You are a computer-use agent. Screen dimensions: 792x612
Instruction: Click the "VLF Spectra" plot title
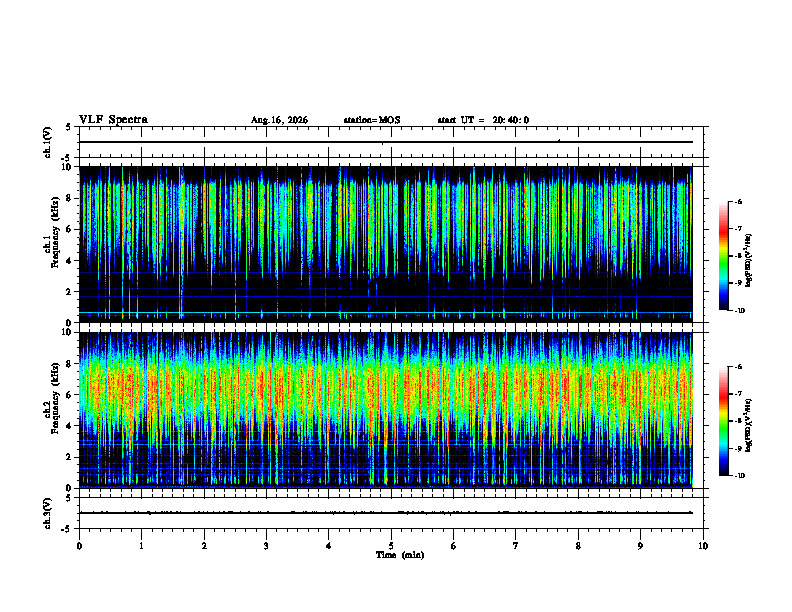tap(113, 120)
